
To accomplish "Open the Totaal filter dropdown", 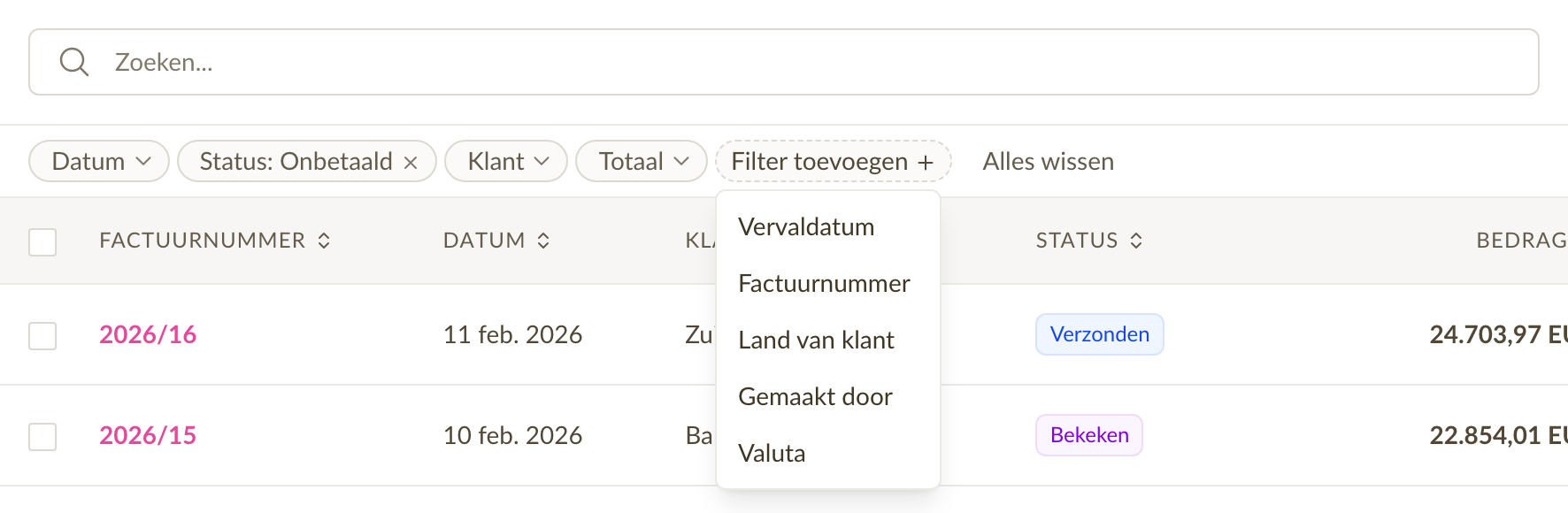I will [x=642, y=161].
